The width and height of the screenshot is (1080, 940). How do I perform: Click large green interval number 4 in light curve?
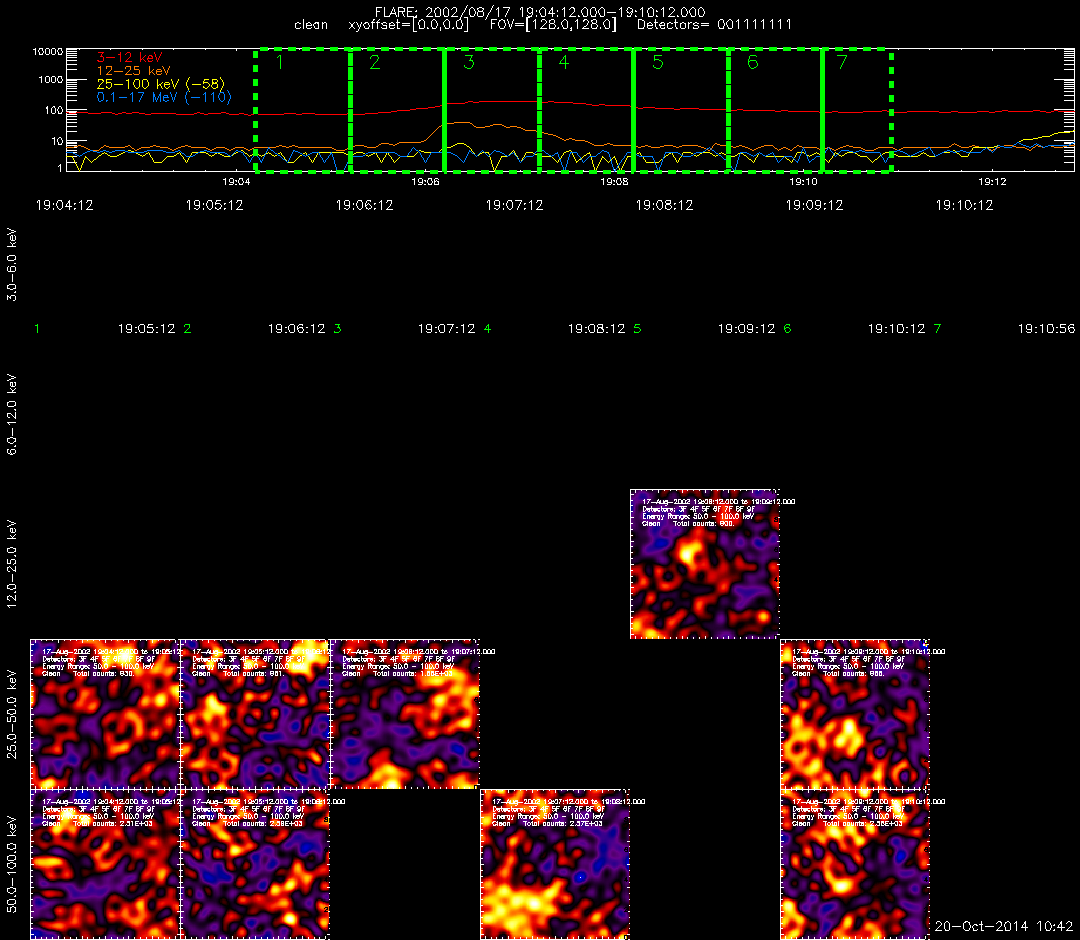tap(564, 62)
